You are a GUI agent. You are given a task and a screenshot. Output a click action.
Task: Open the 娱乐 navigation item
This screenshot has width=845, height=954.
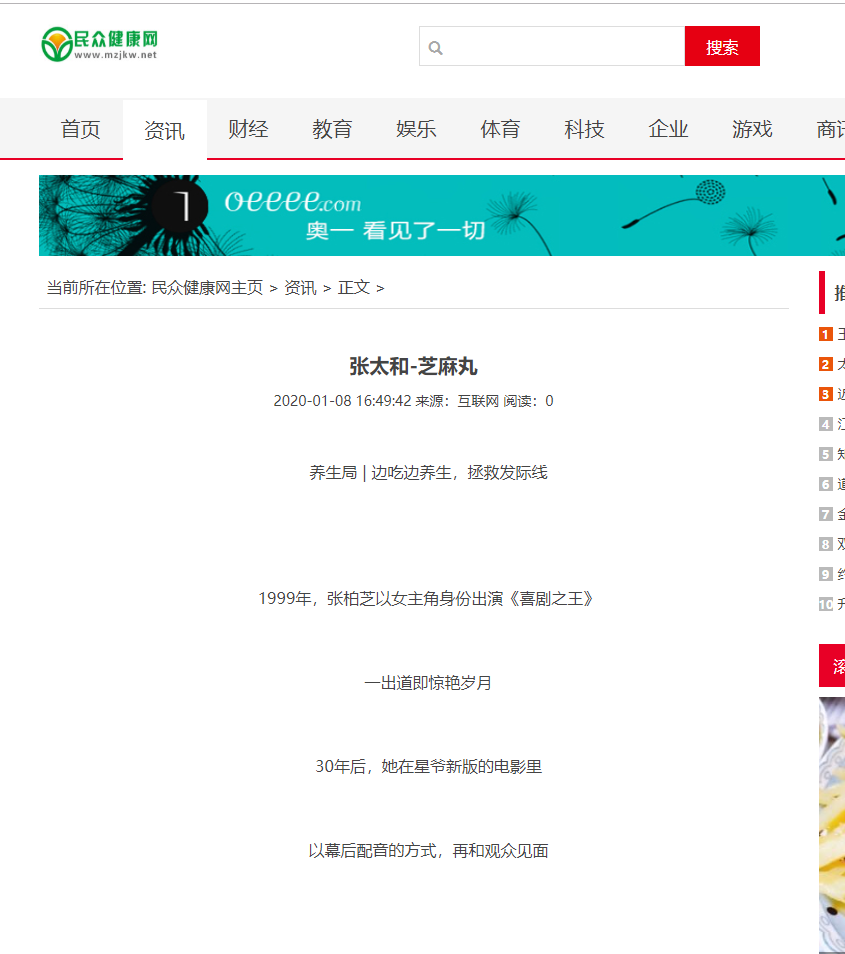tap(416, 129)
